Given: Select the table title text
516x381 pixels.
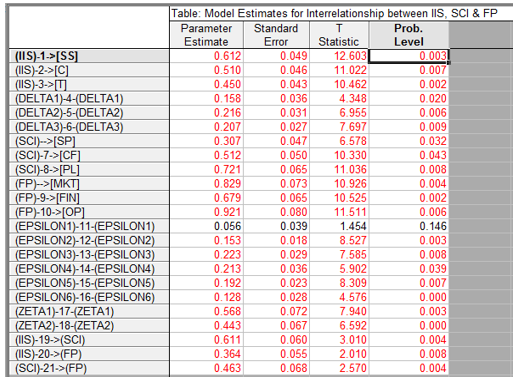Looking at the screenshot, I should pyautogui.click(x=334, y=13).
